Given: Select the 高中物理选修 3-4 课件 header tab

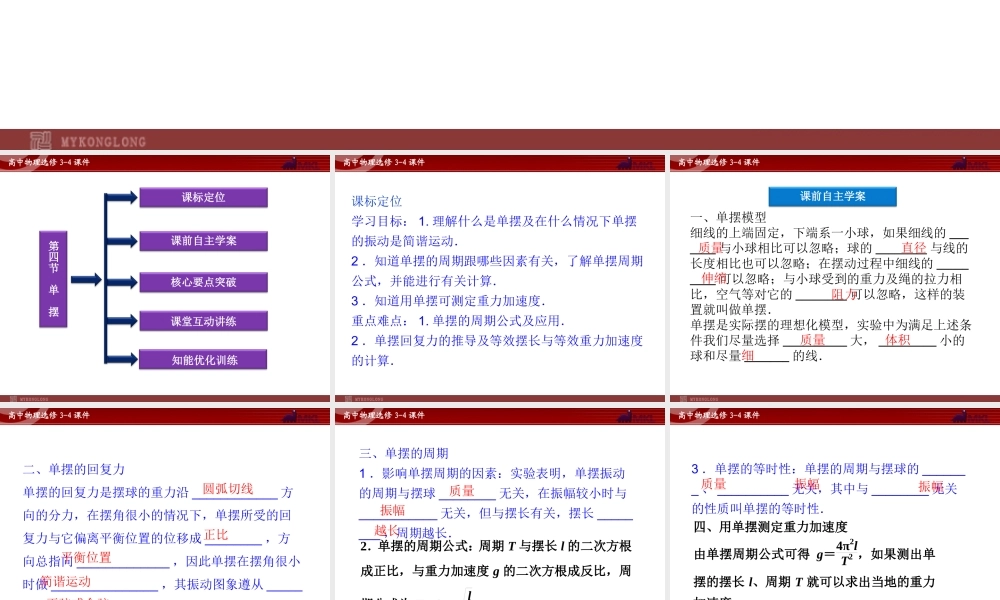Looking at the screenshot, I should click(x=52, y=162).
